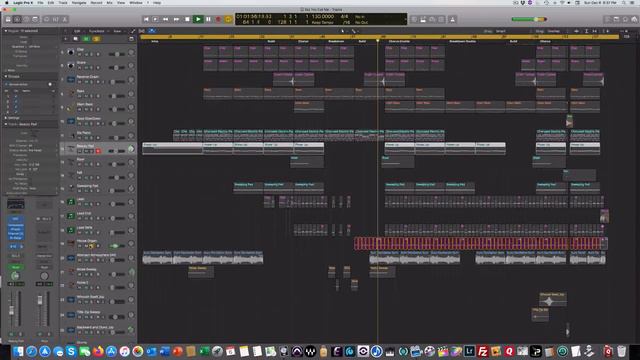
Task: Stop playback with the Stop button
Action: point(187,19)
